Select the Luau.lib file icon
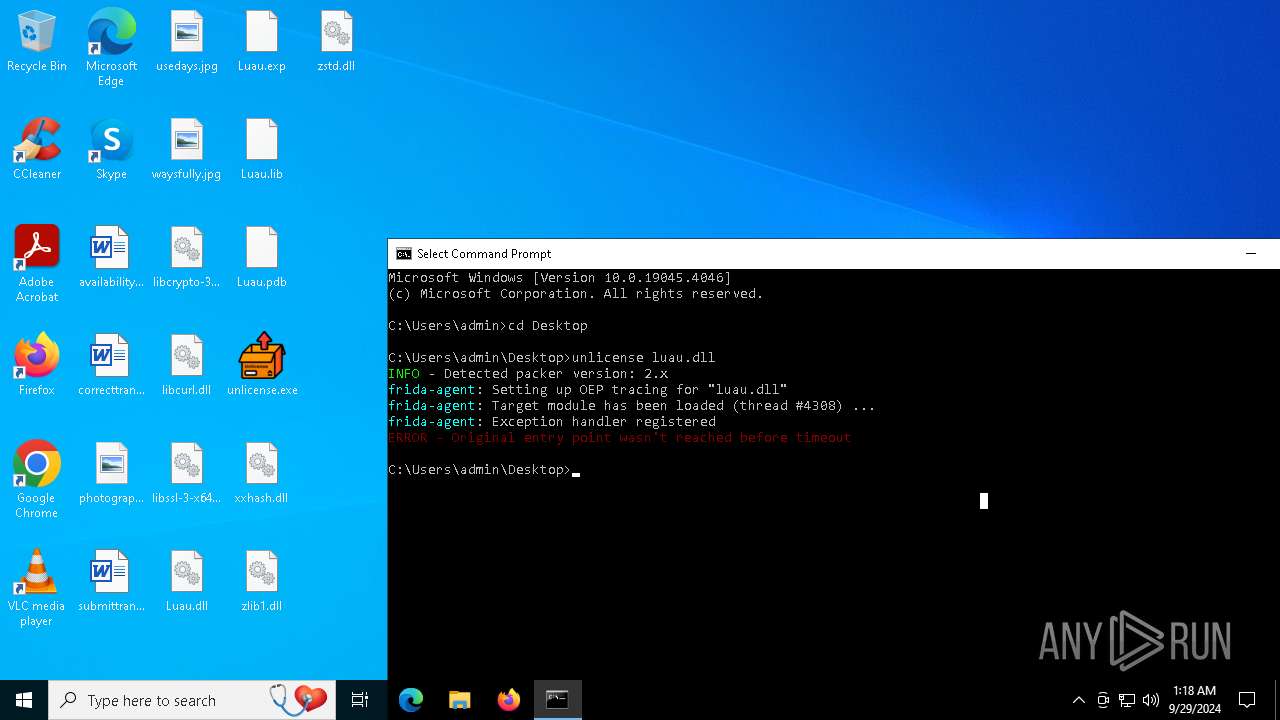The width and height of the screenshot is (1280, 720). coord(262,150)
